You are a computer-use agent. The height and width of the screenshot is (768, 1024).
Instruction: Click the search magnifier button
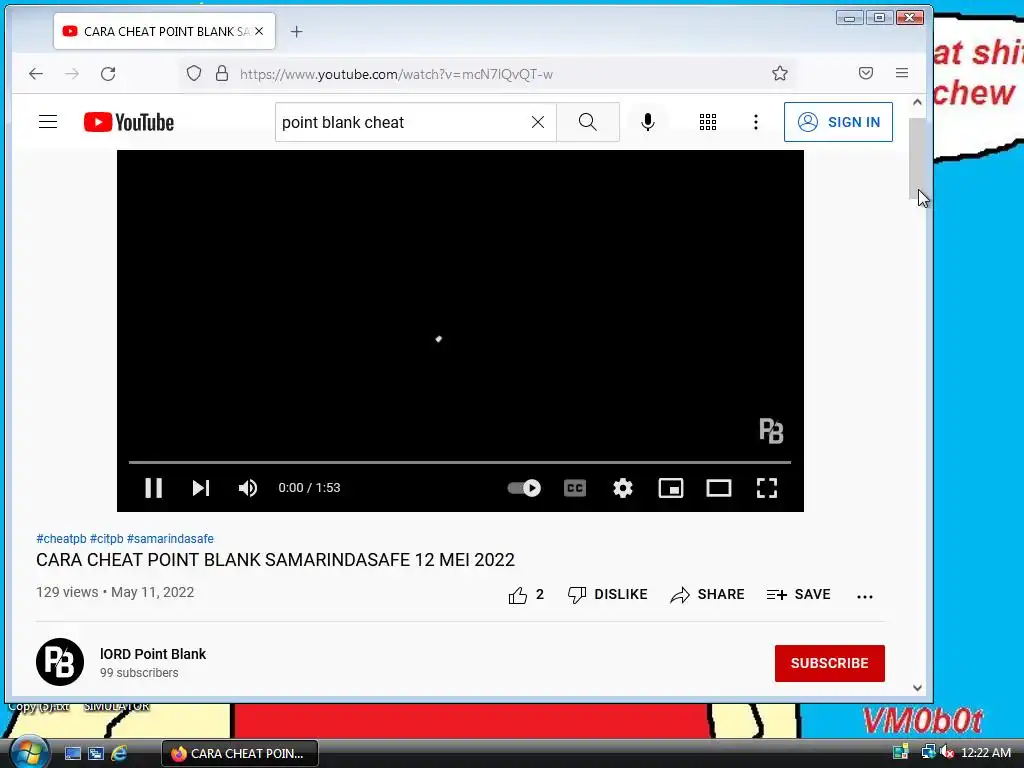point(588,122)
